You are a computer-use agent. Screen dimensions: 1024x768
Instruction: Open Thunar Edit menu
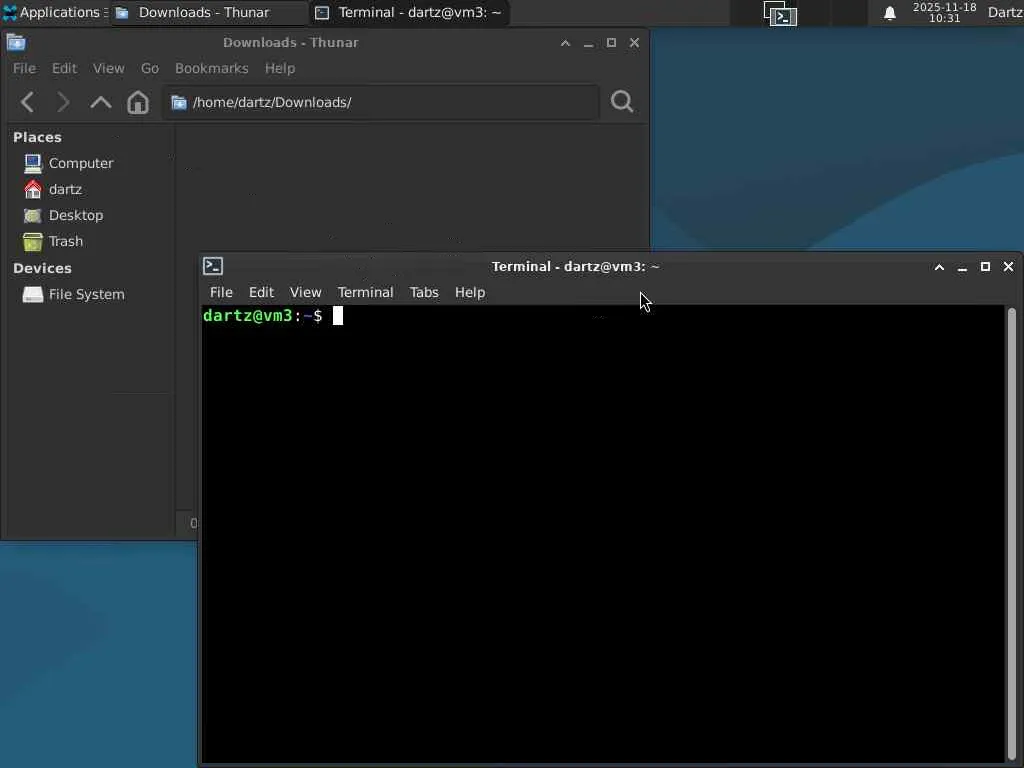pyautogui.click(x=64, y=68)
